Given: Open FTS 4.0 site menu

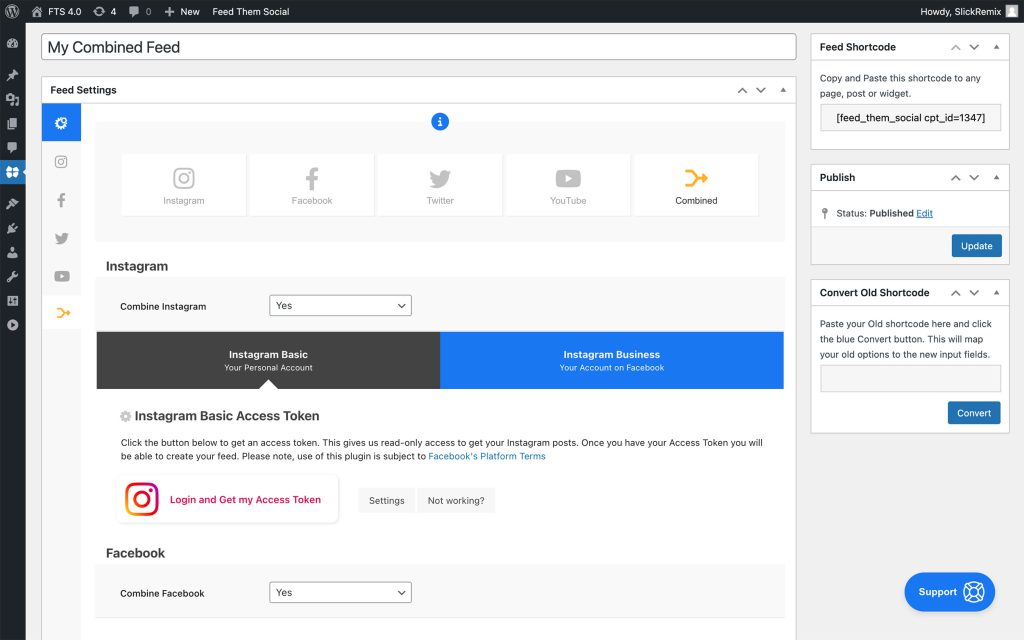Looking at the screenshot, I should click(57, 11).
